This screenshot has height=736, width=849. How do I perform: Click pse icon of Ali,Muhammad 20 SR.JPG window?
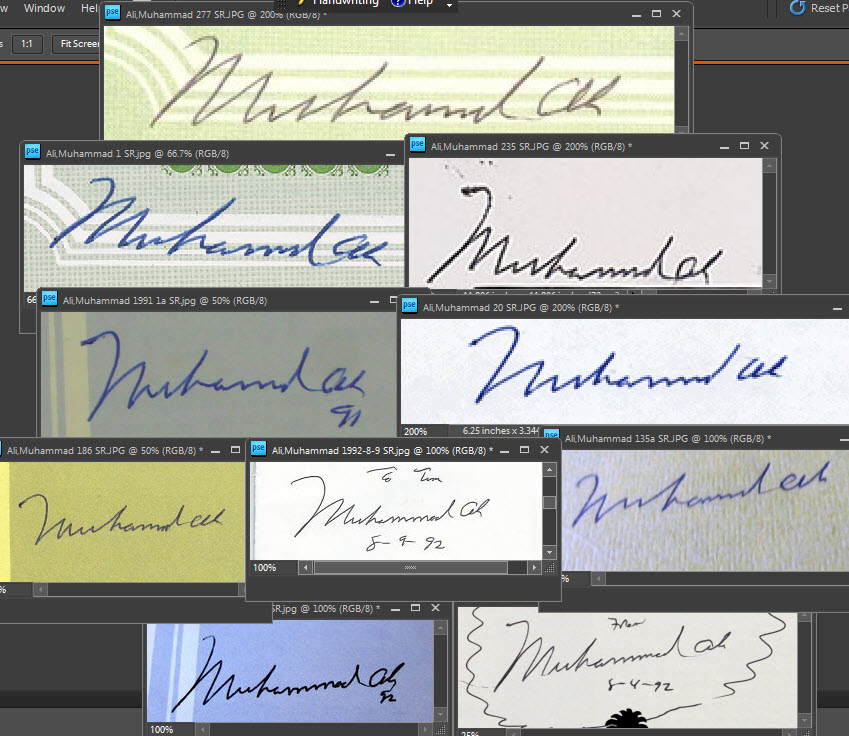409,305
